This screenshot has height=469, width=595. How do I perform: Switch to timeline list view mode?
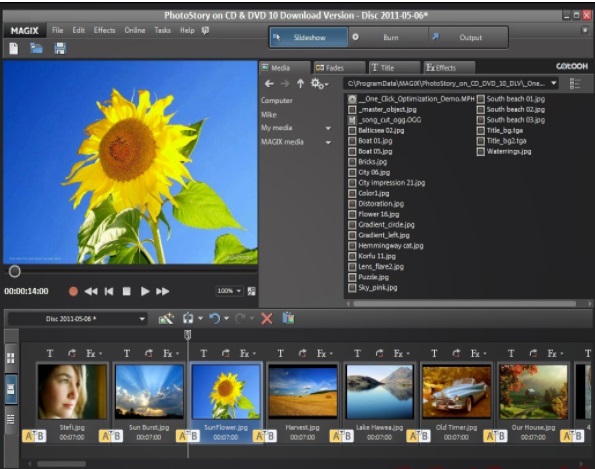(11, 419)
